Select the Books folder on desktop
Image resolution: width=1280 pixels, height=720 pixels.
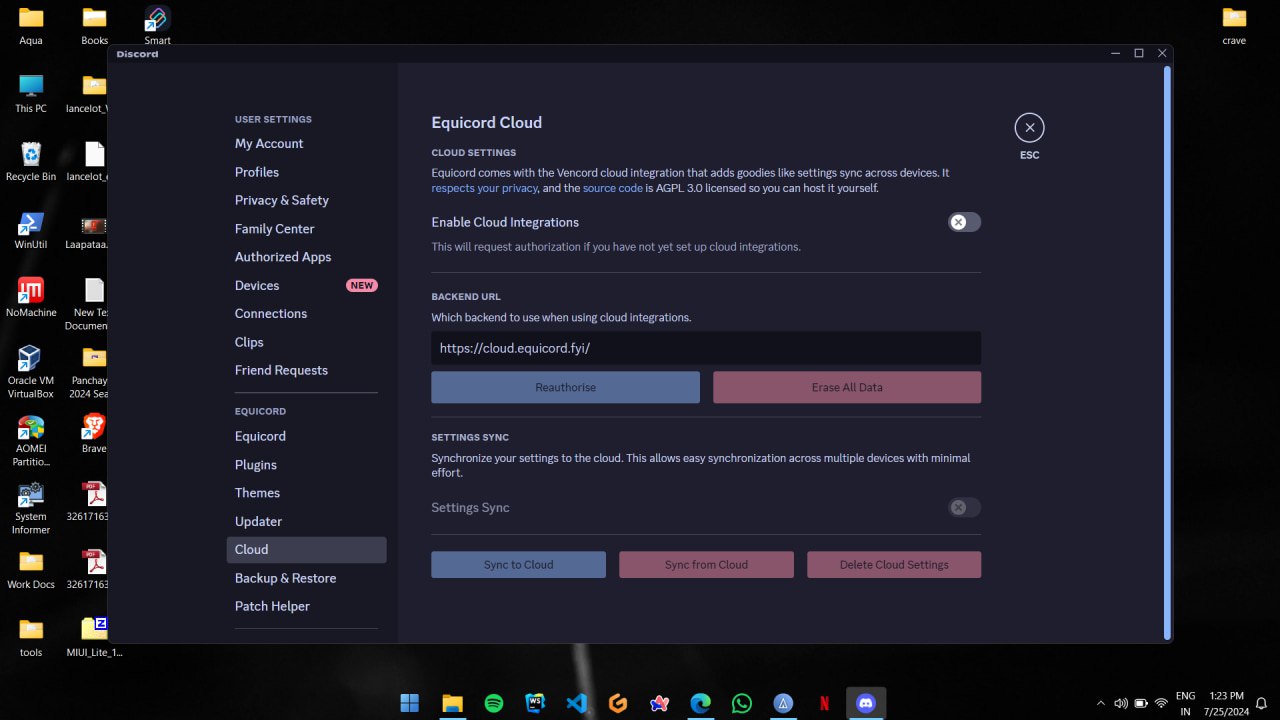[95, 25]
